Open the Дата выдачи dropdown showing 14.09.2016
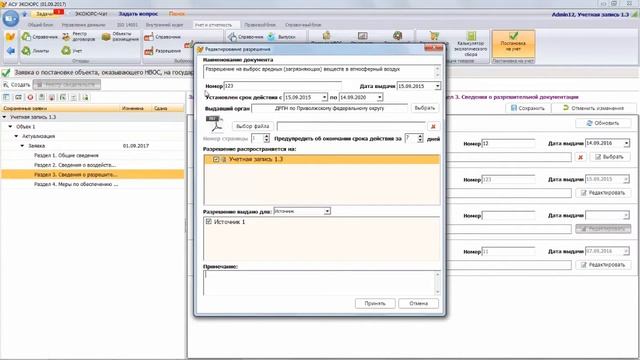 [626, 143]
